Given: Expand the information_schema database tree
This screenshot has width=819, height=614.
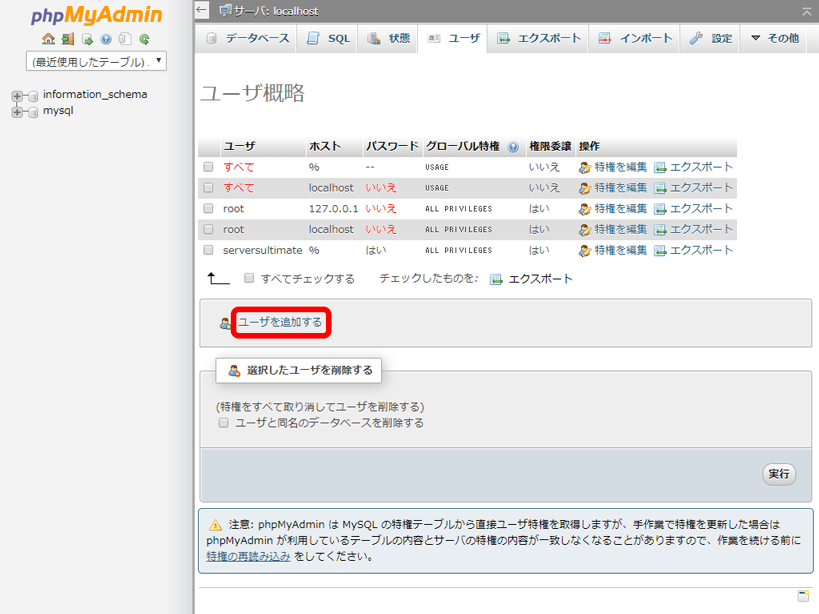Looking at the screenshot, I should coord(17,96).
